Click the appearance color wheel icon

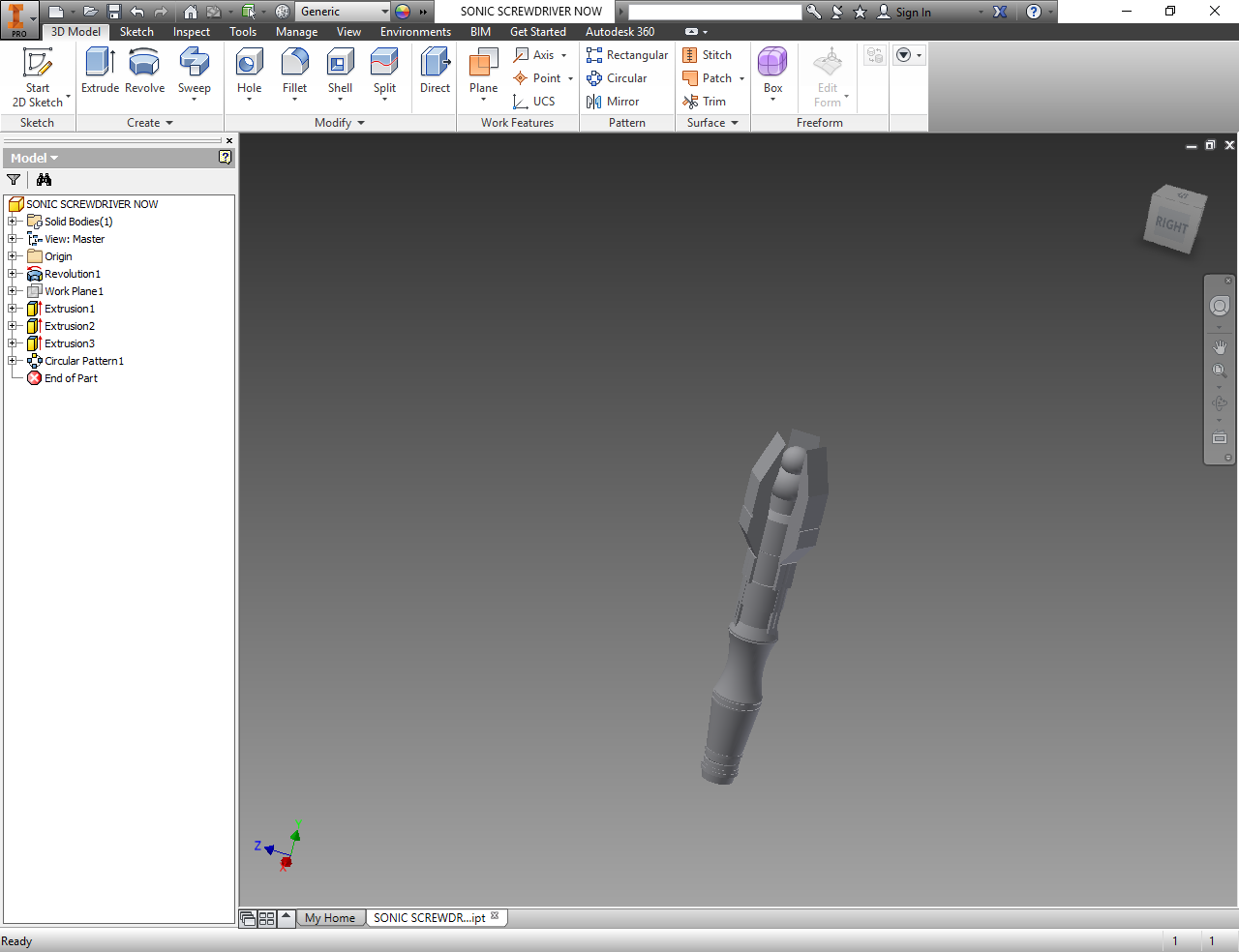(403, 12)
